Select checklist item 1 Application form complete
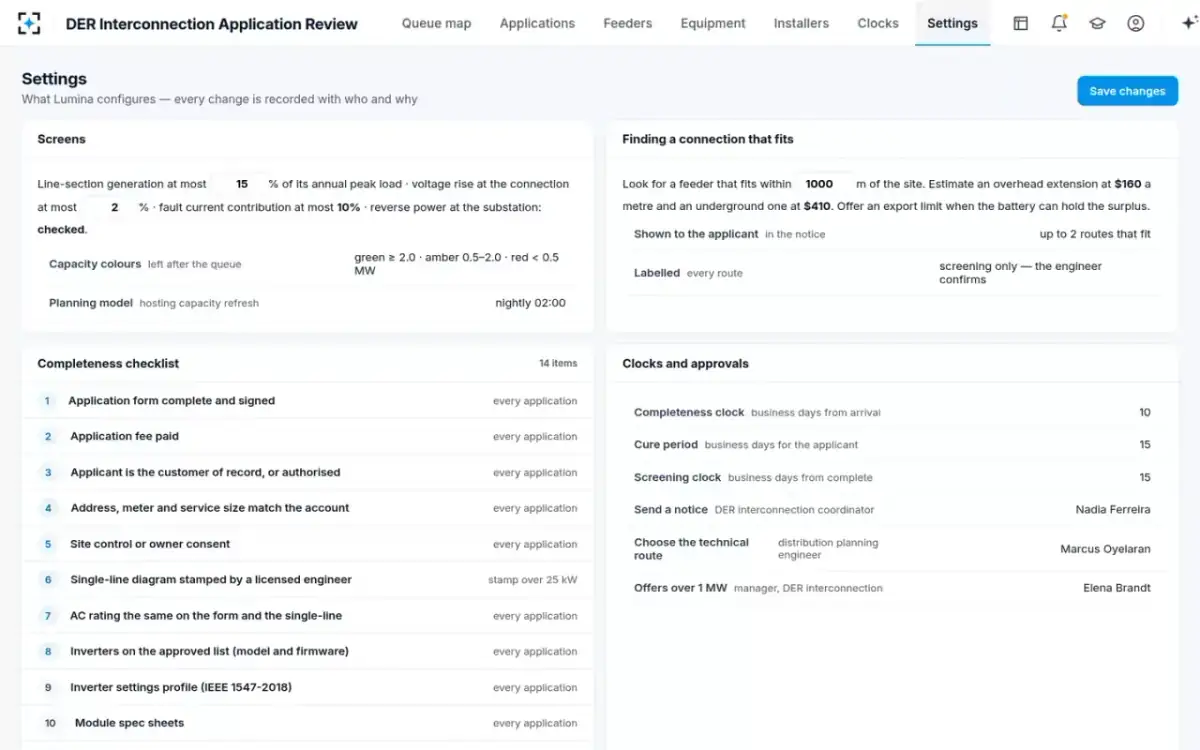This screenshot has height=750, width=1200. click(x=308, y=401)
